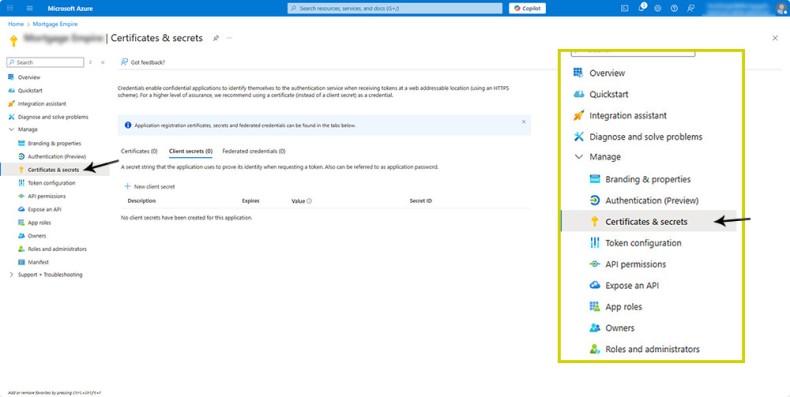Open the account avatar in the top bar

point(781,9)
